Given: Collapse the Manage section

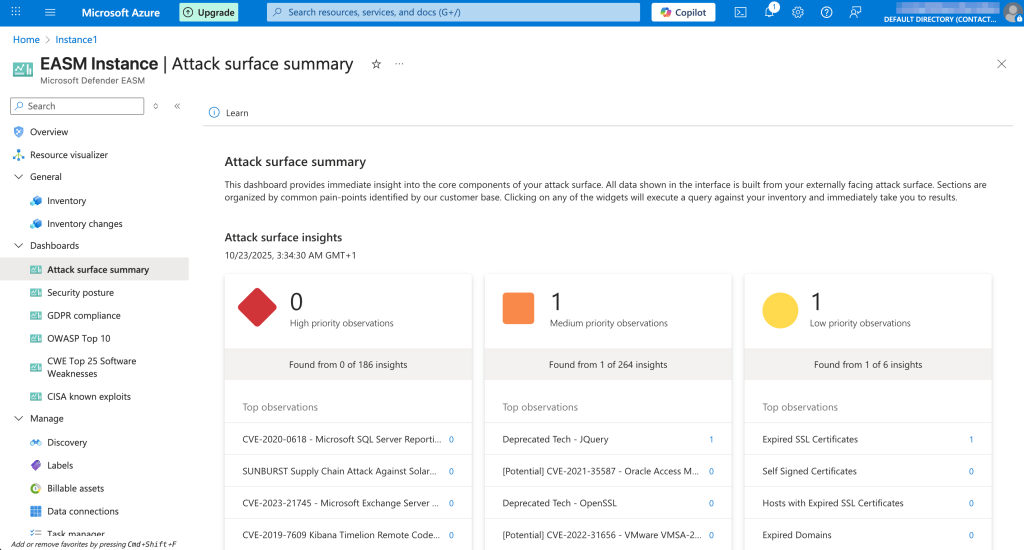Looking at the screenshot, I should (18, 419).
